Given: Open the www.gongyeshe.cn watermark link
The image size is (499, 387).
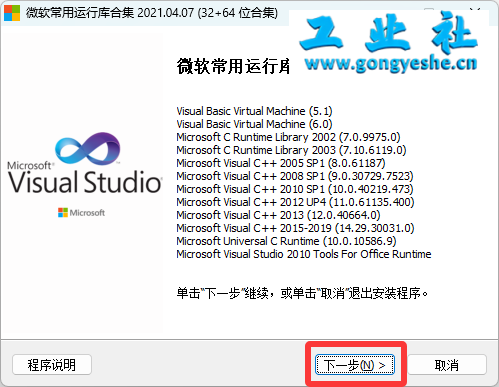Looking at the screenshot, I should pyautogui.click(x=391, y=63).
